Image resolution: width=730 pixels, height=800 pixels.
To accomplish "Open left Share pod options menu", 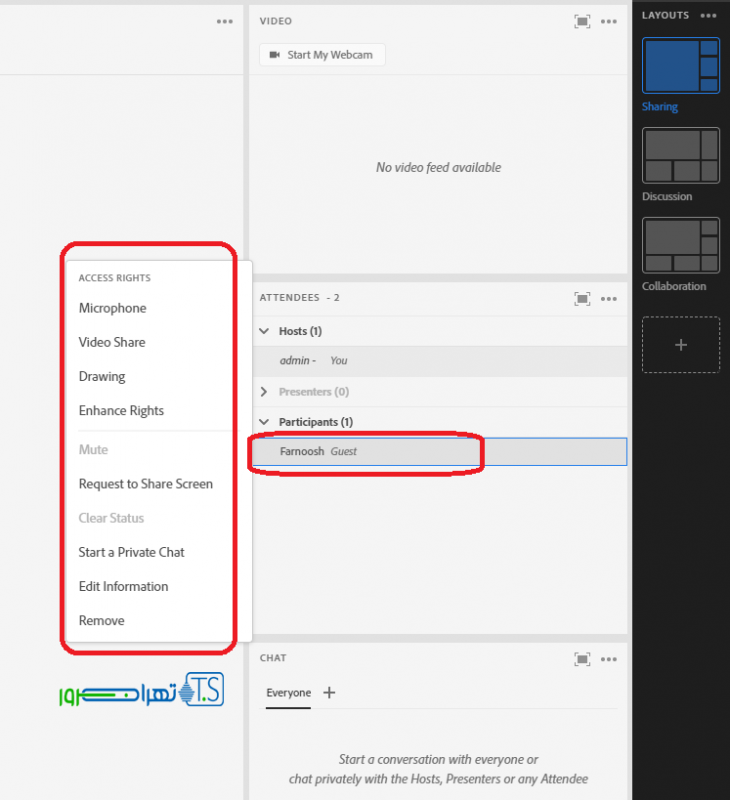I will pyautogui.click(x=224, y=21).
